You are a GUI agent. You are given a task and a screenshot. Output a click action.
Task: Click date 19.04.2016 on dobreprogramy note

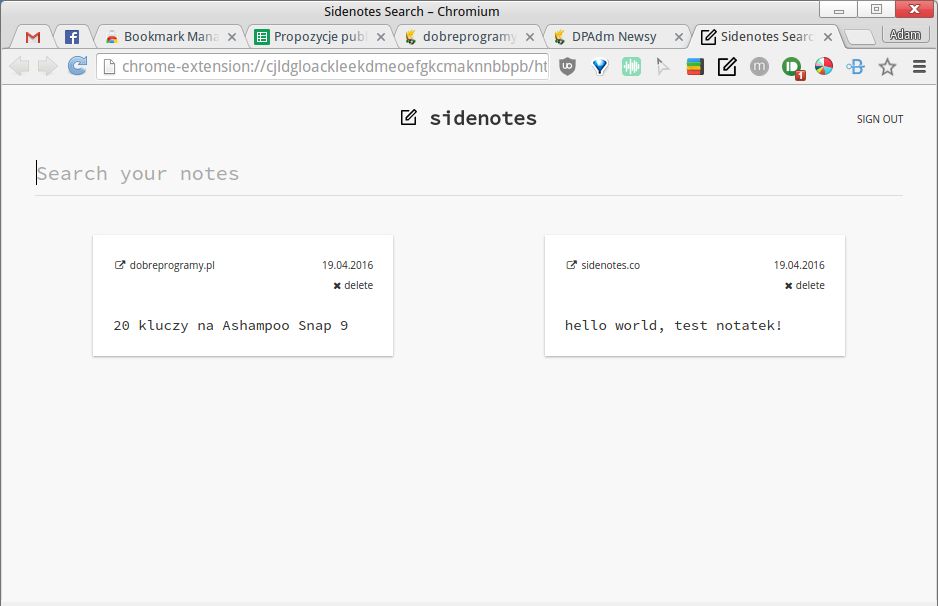pyautogui.click(x=348, y=265)
